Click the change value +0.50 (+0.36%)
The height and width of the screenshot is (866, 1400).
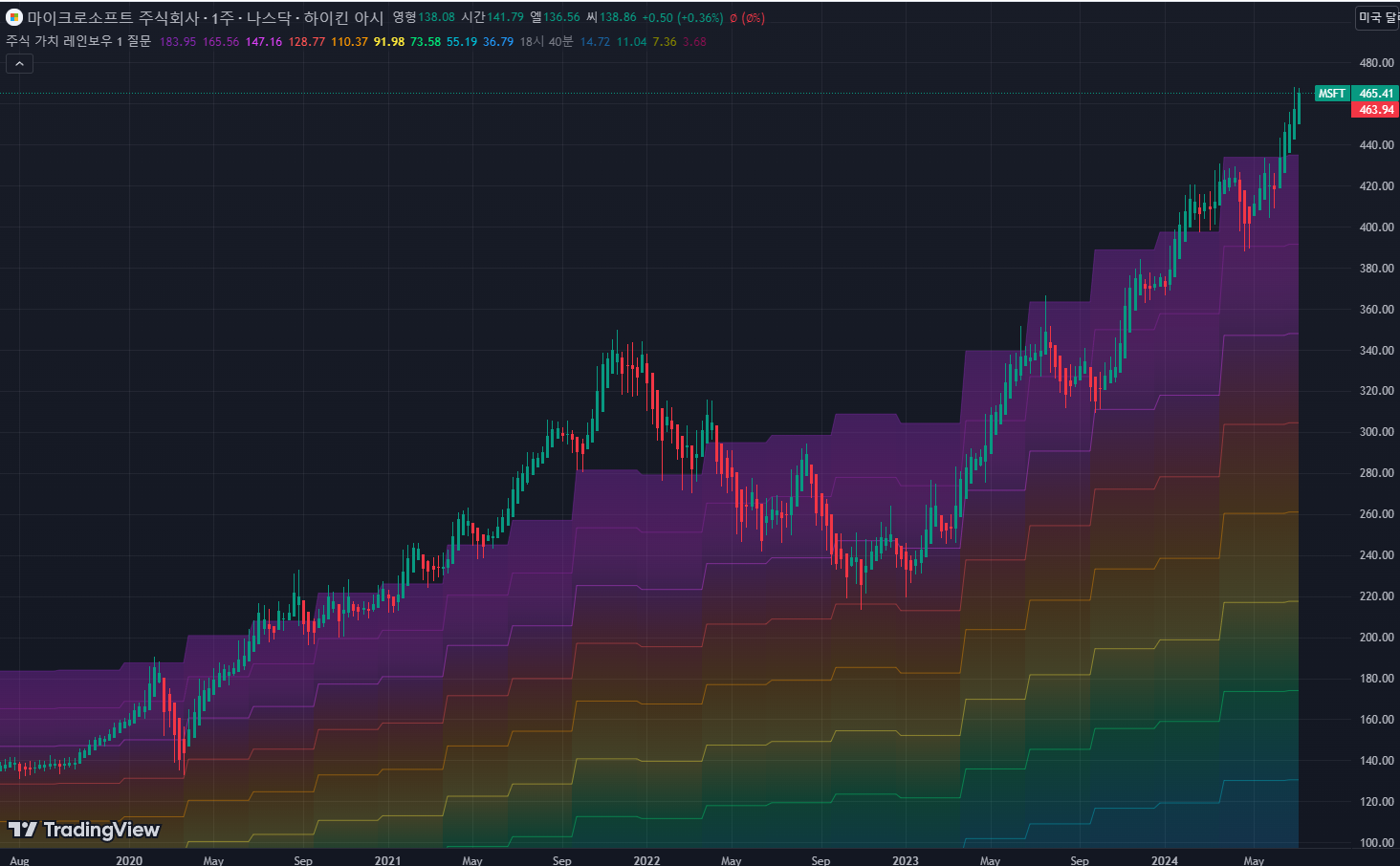pyautogui.click(x=682, y=17)
